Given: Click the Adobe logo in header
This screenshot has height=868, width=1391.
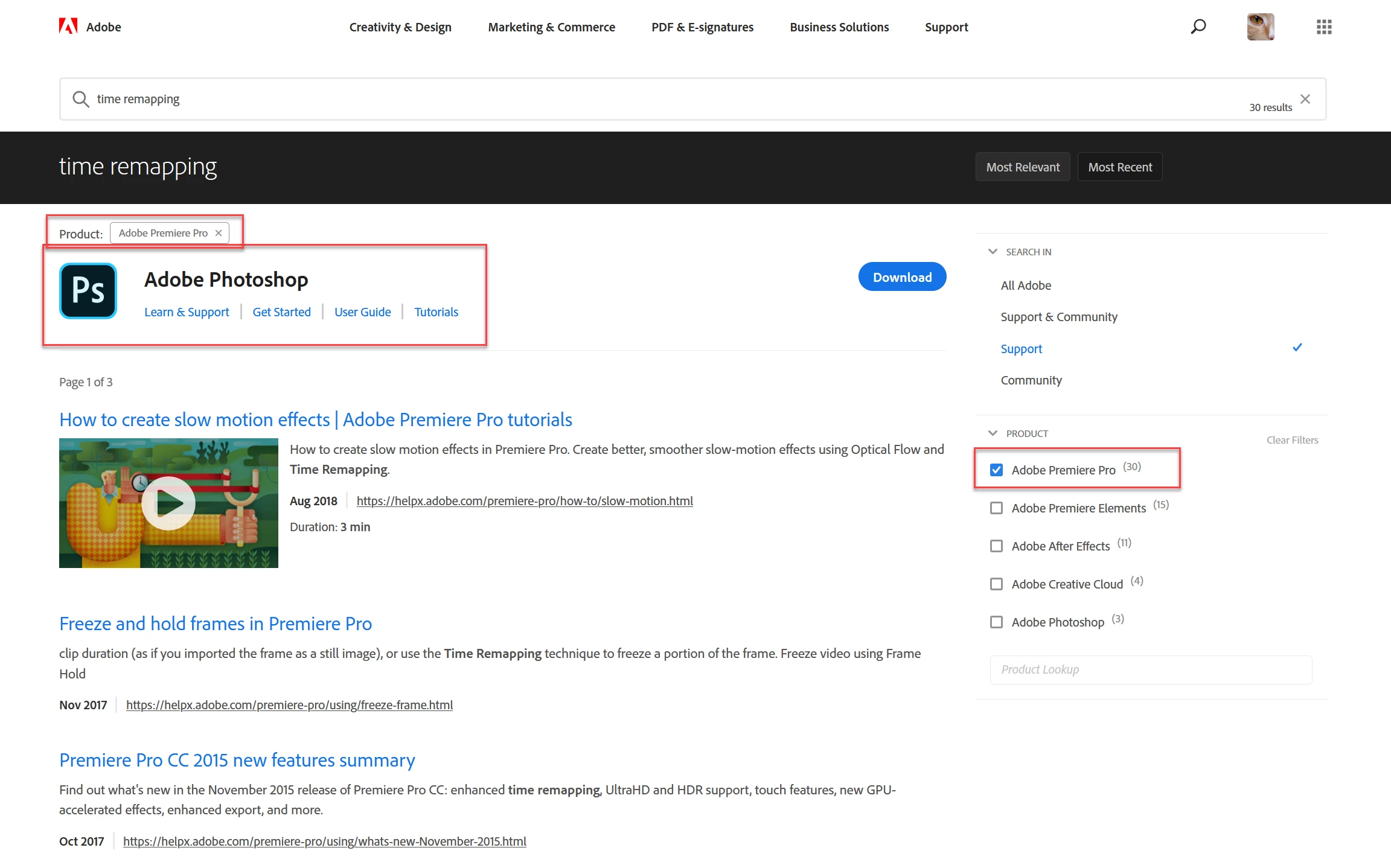Looking at the screenshot, I should coord(68,27).
